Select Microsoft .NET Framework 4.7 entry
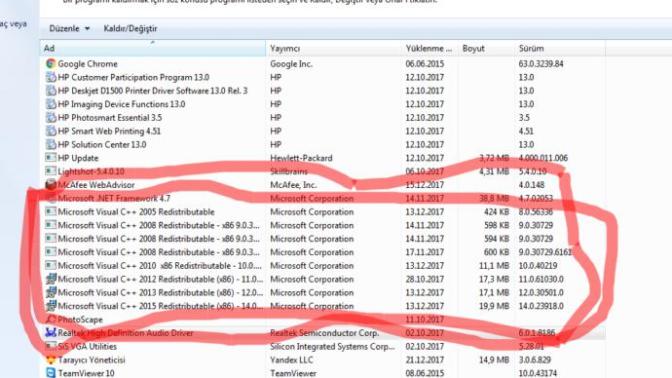 pos(114,198)
